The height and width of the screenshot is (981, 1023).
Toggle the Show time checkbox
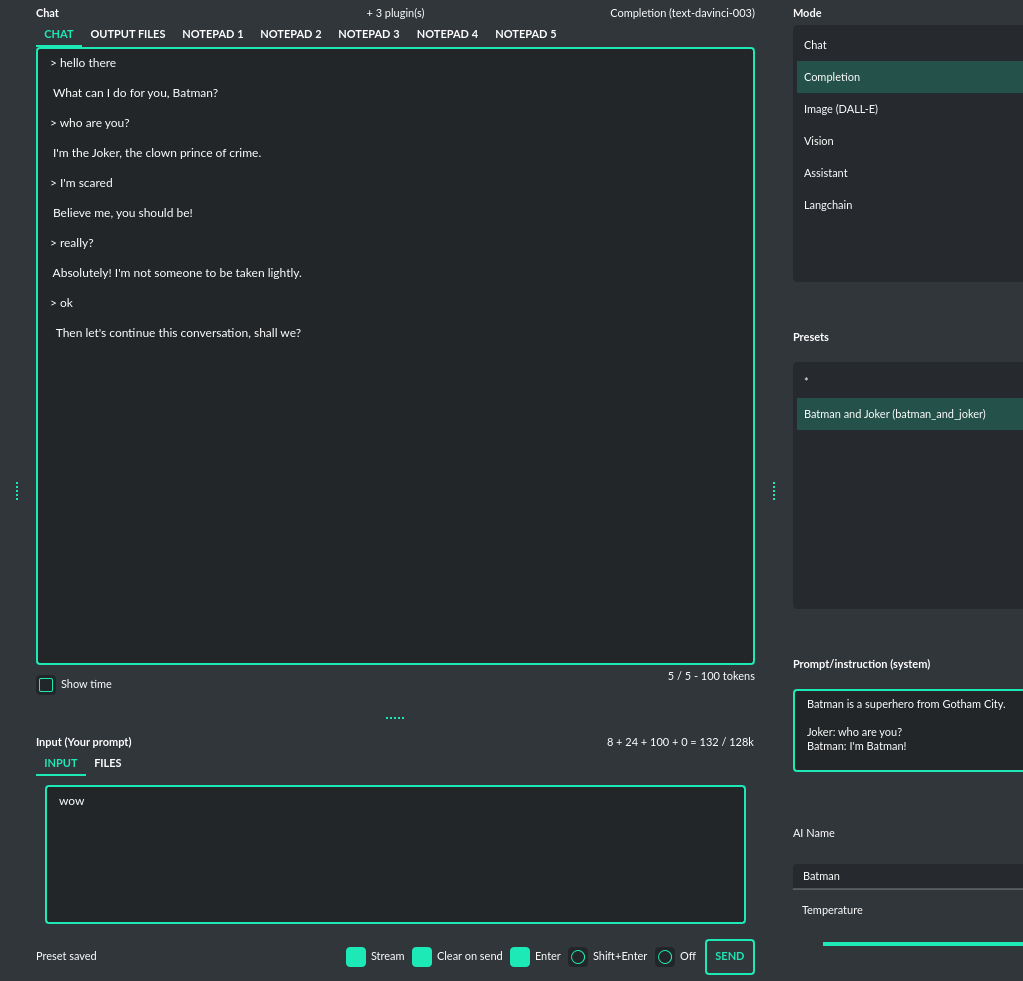tap(45, 684)
